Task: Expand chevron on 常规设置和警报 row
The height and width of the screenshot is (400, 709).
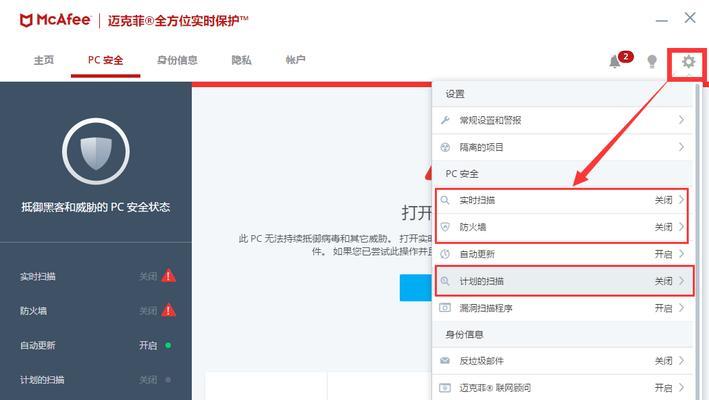Action: pyautogui.click(x=681, y=120)
